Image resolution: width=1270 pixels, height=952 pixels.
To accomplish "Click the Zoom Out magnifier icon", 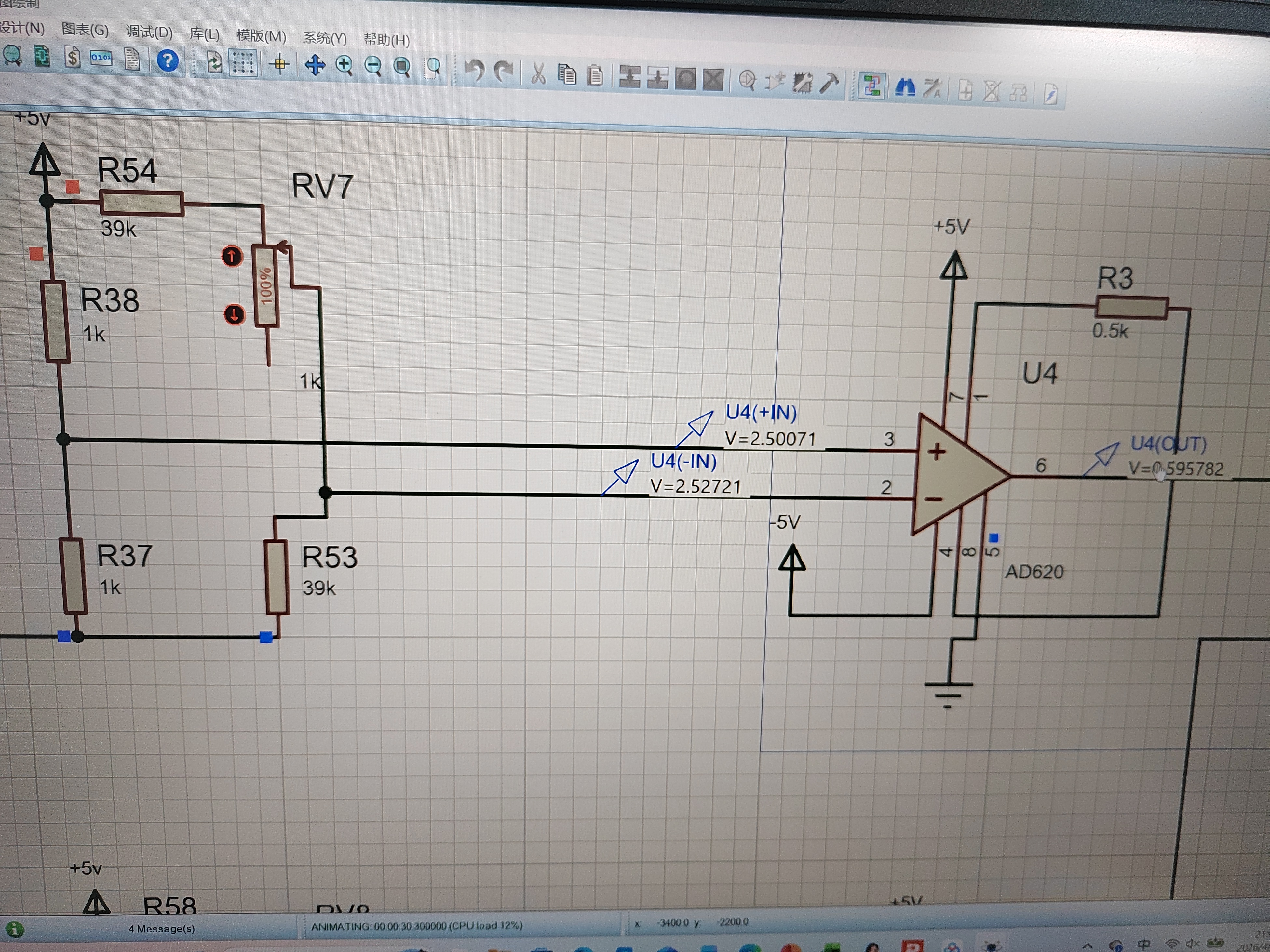I will coord(372,66).
